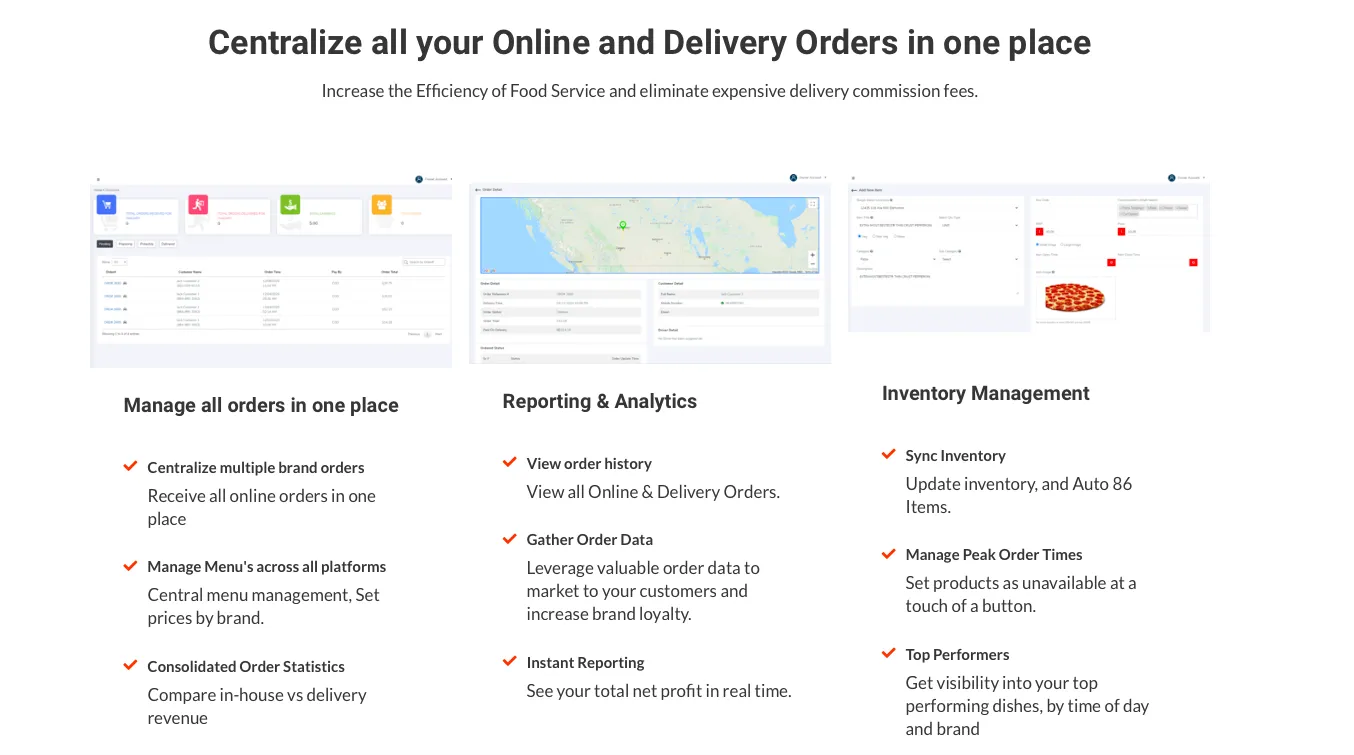Click the 'Inventory Management' heading
This screenshot has width=1354, height=755.
click(x=986, y=393)
